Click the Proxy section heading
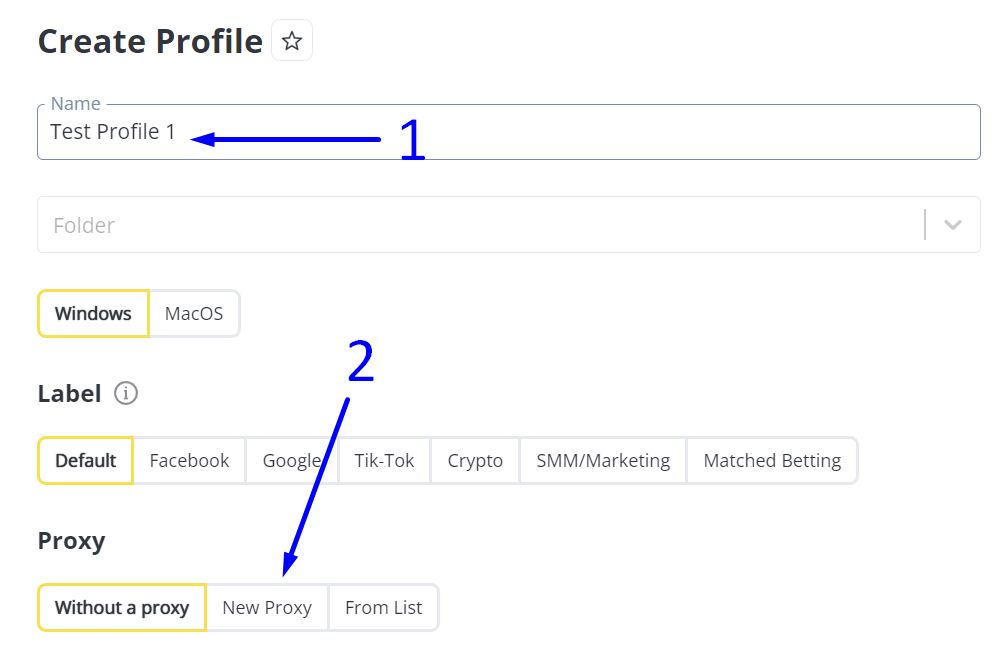Screen dimensions: 1005x671 tap(71, 541)
